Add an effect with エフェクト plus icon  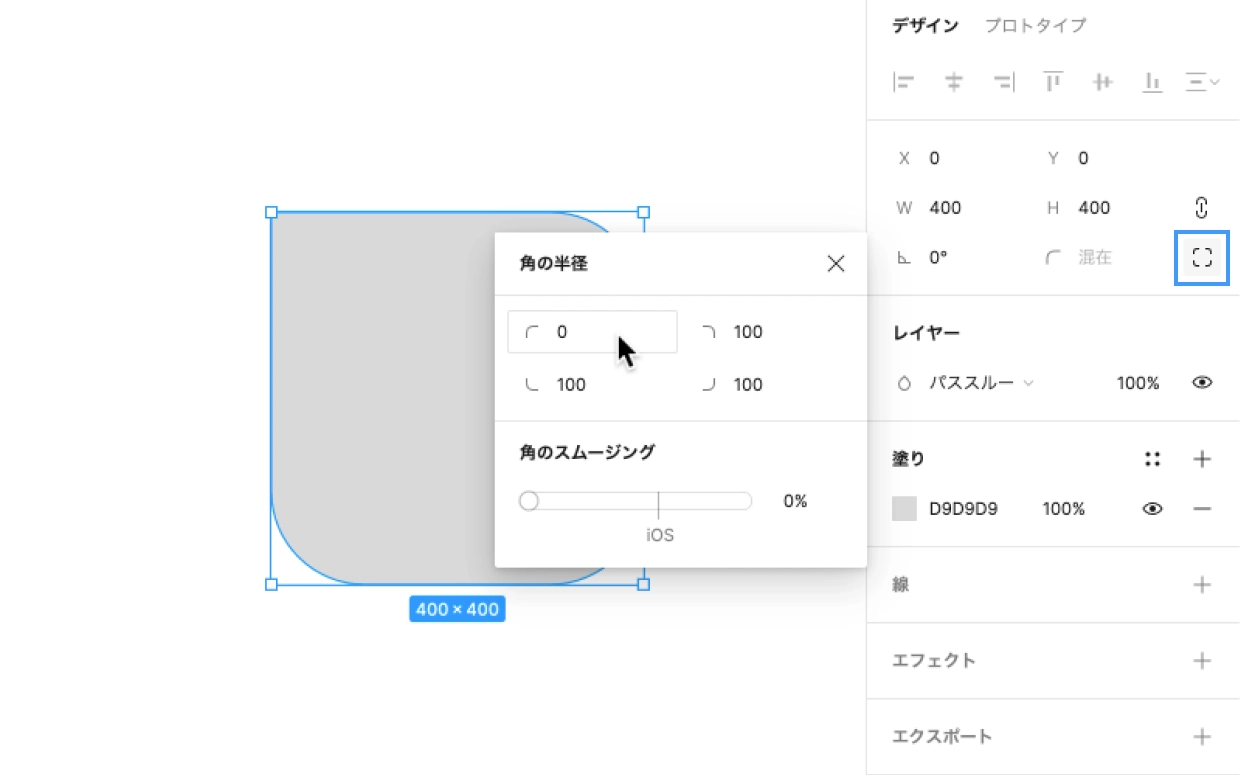[x=1202, y=661]
